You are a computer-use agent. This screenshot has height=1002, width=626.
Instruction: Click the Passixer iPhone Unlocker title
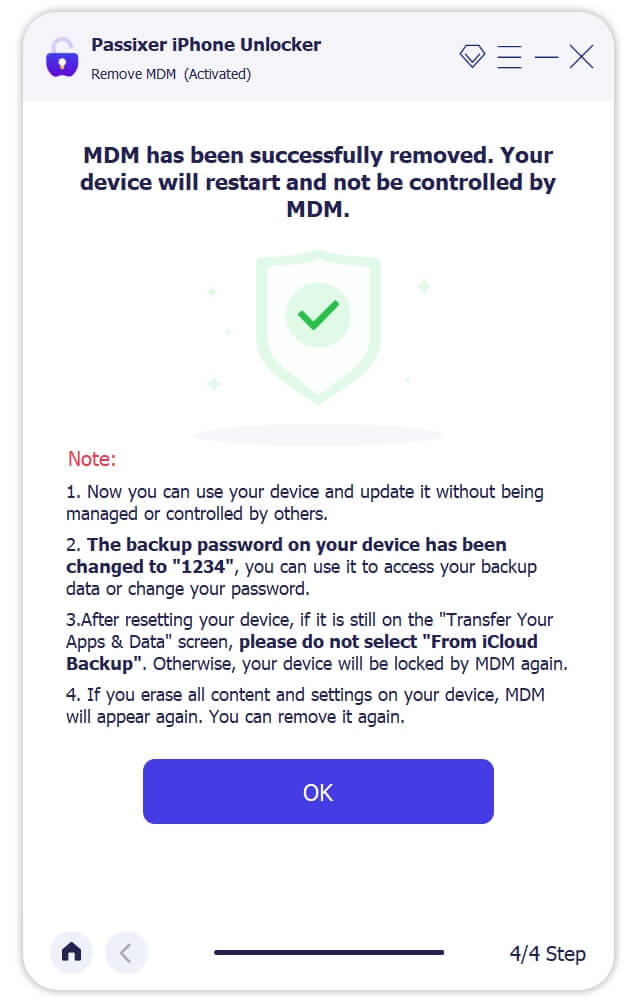206,45
